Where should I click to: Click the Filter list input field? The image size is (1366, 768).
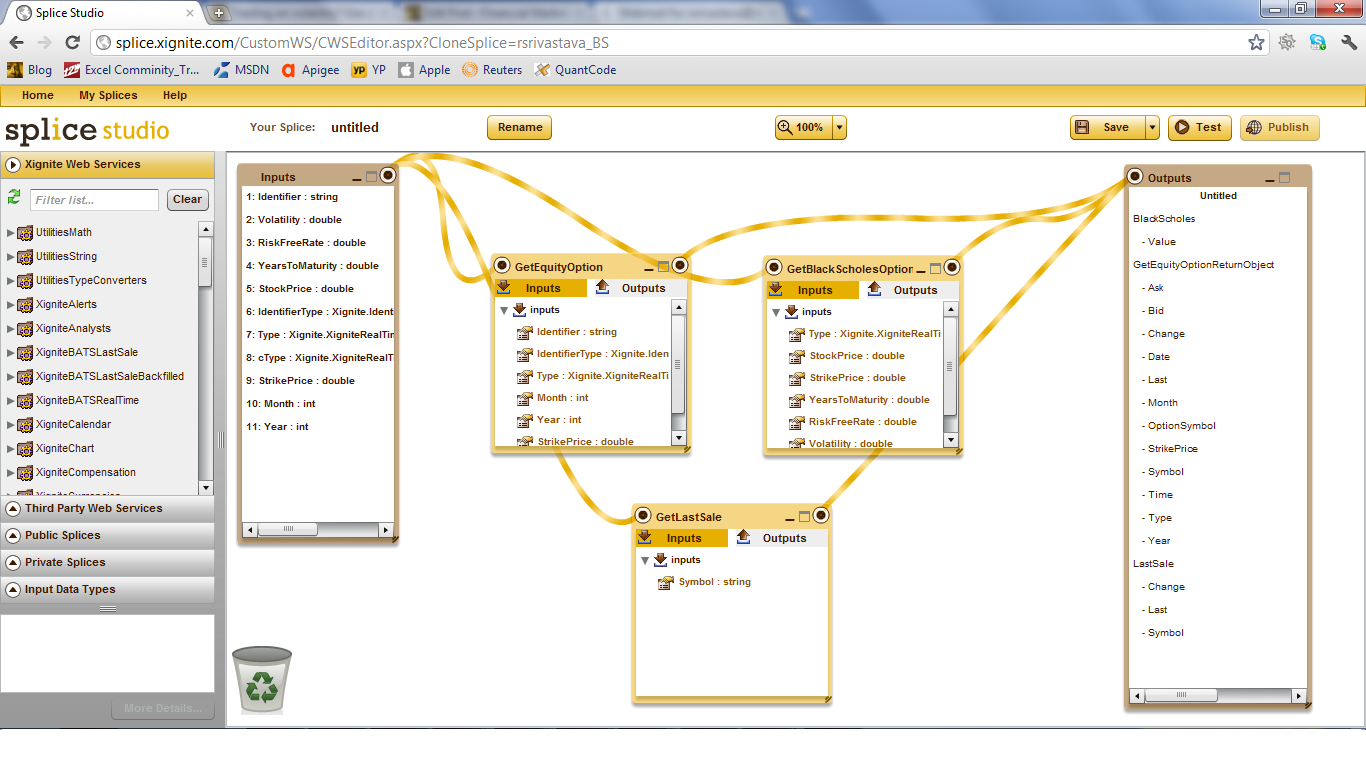(x=94, y=200)
